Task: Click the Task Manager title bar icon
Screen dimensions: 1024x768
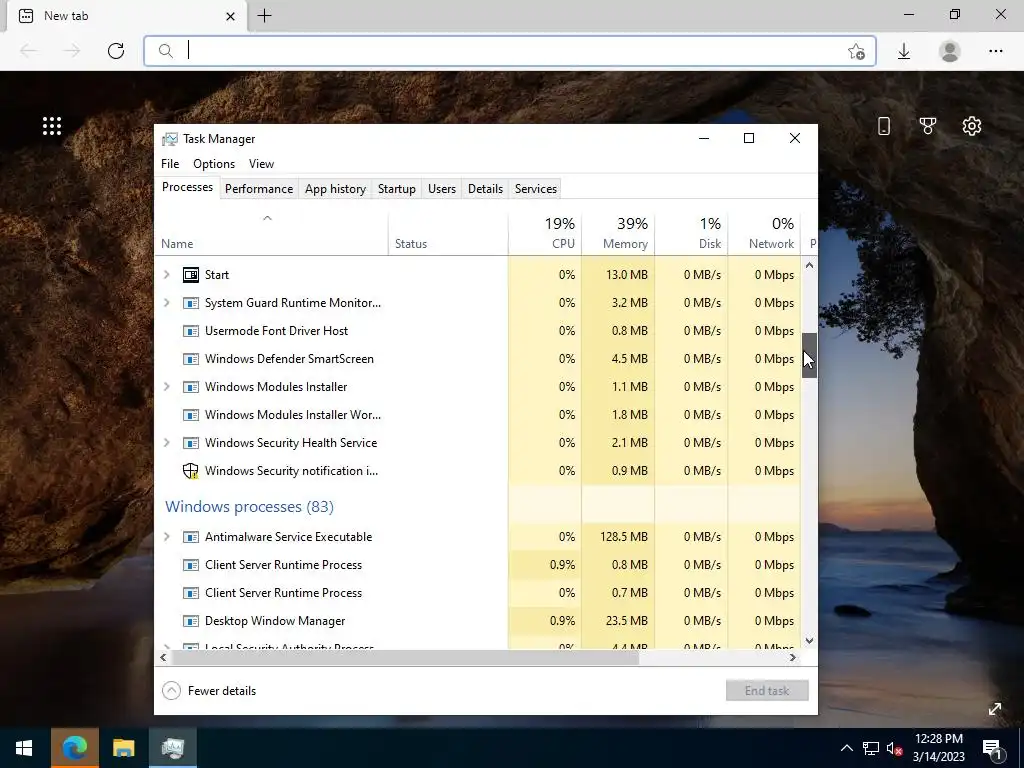Action: pos(170,139)
